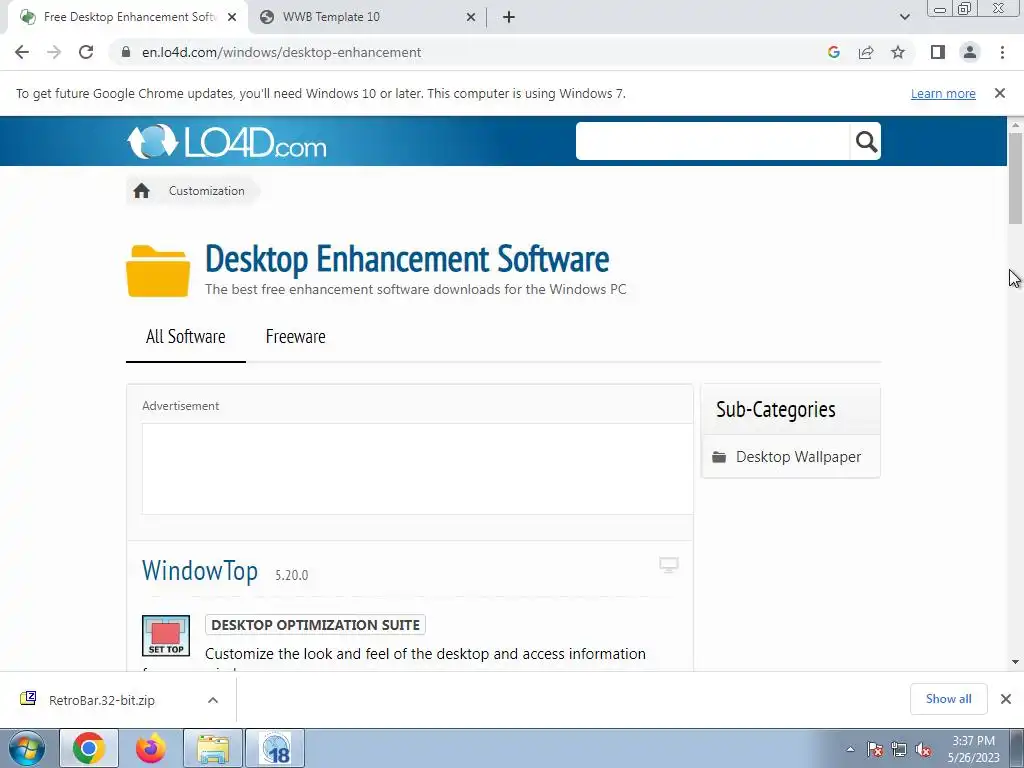The width and height of the screenshot is (1024, 768).
Task: Click the monitor icon on WindowTop entry
Action: tap(669, 565)
